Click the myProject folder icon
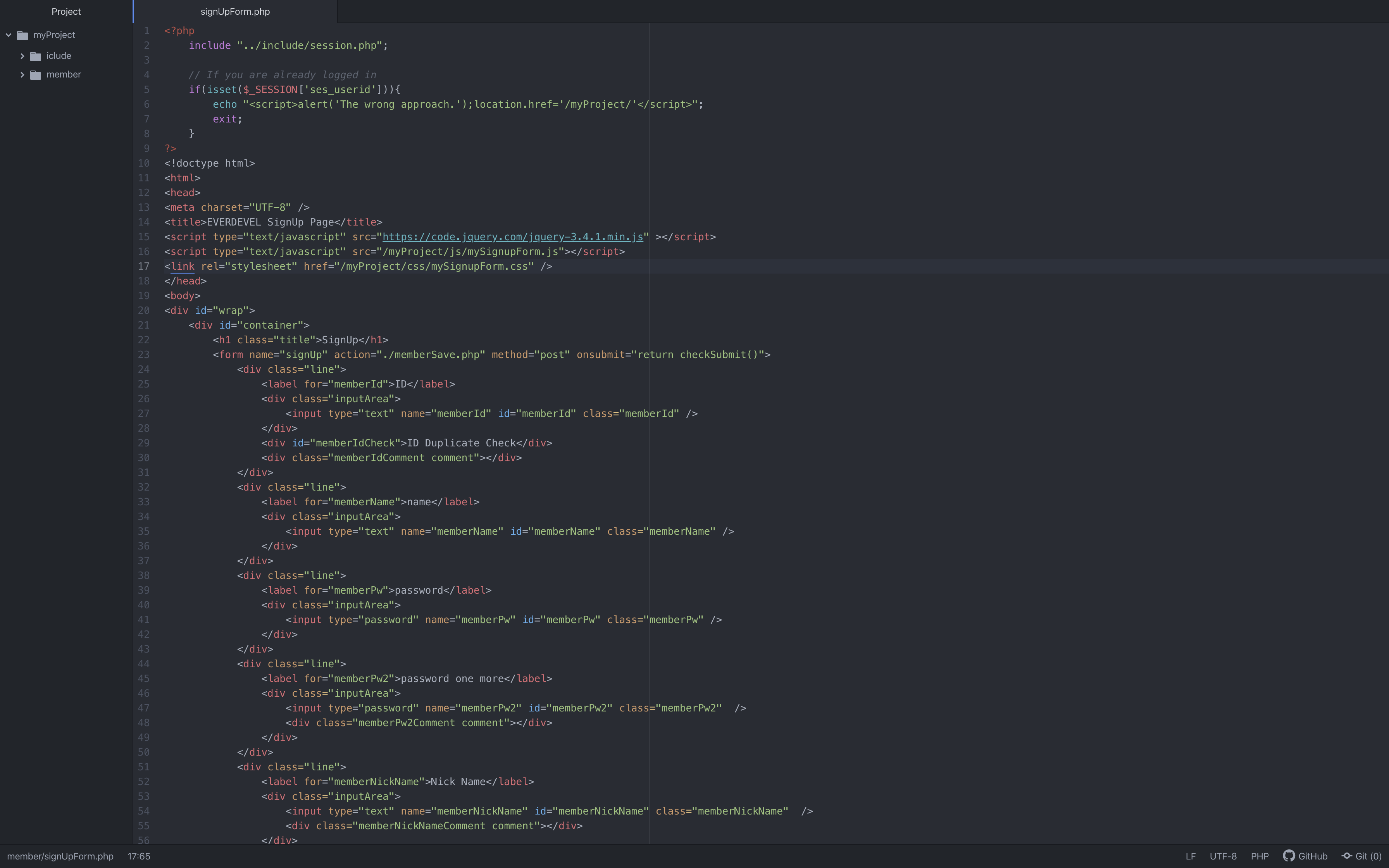Viewport: 1389px width, 868px height. coord(22,36)
